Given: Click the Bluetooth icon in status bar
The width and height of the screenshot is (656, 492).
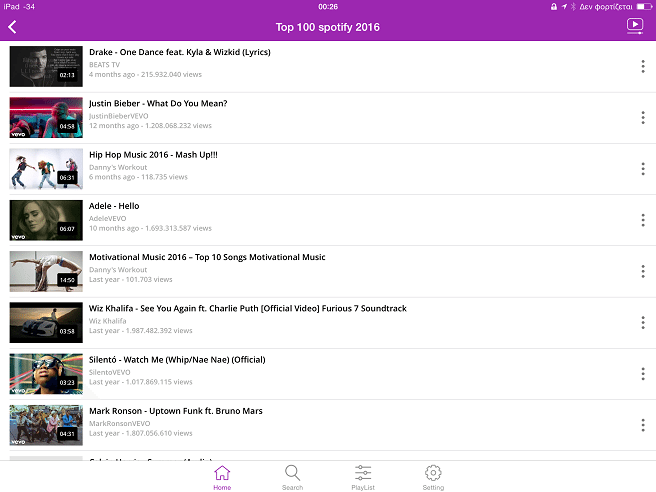Looking at the screenshot, I should (x=573, y=7).
